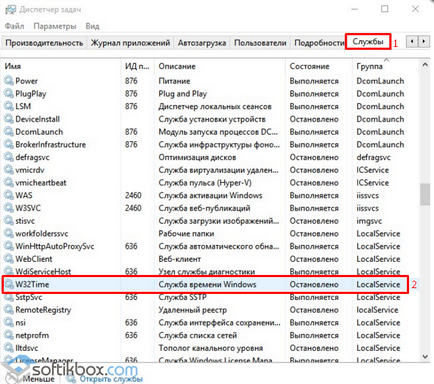Click the W3SVC service icon

coord(8,208)
